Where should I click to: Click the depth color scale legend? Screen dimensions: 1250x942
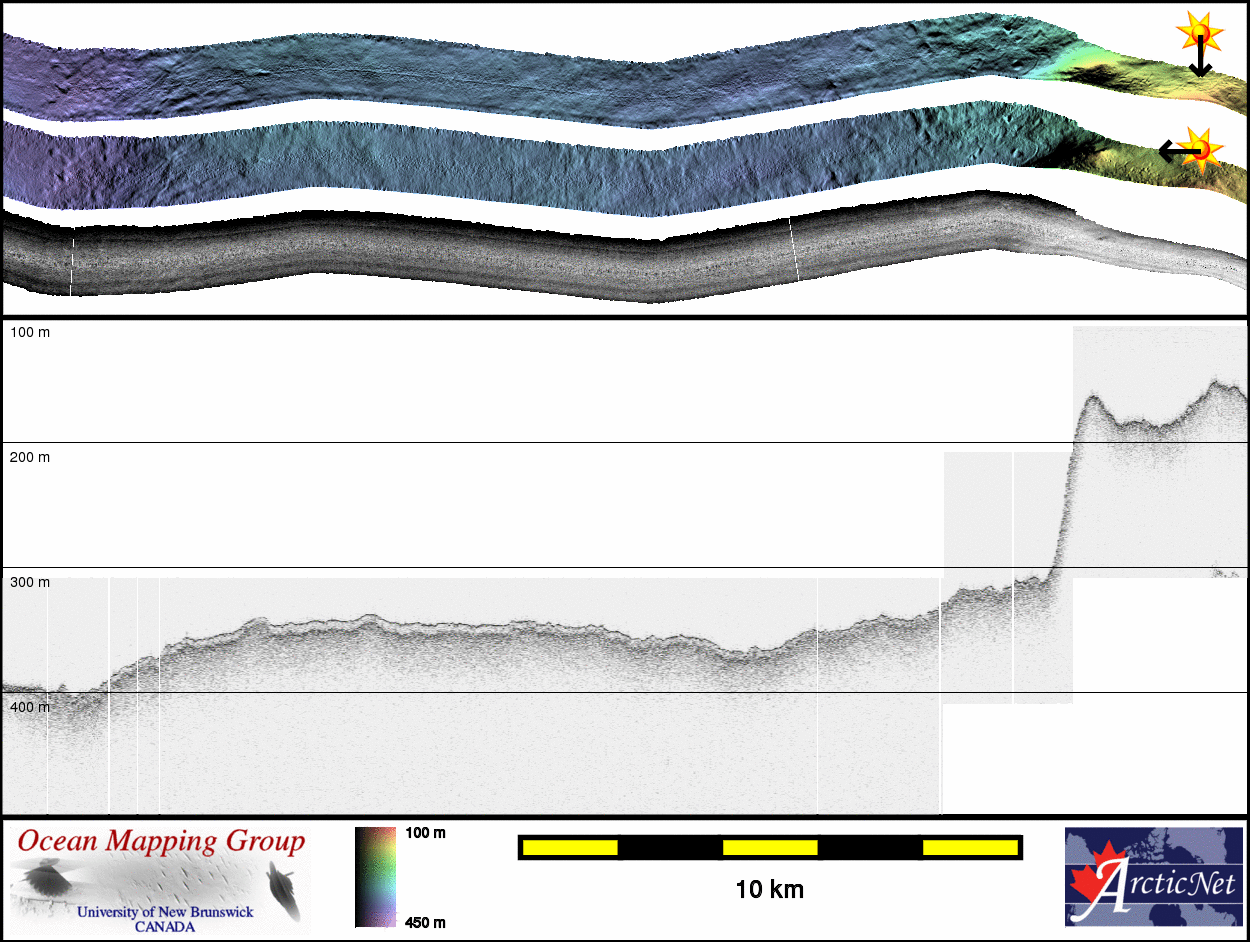(369, 877)
